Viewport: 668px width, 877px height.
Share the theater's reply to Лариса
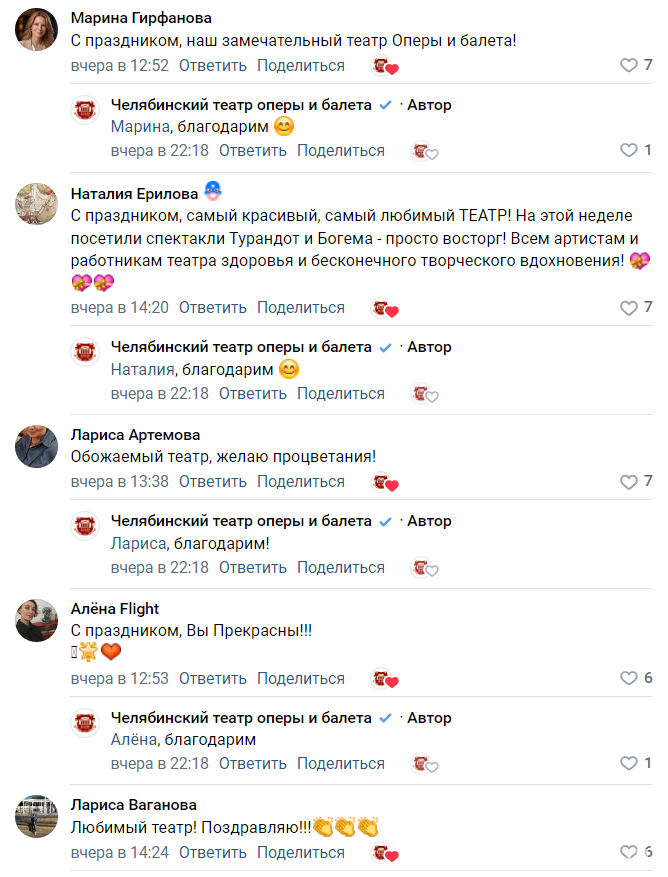click(x=340, y=568)
